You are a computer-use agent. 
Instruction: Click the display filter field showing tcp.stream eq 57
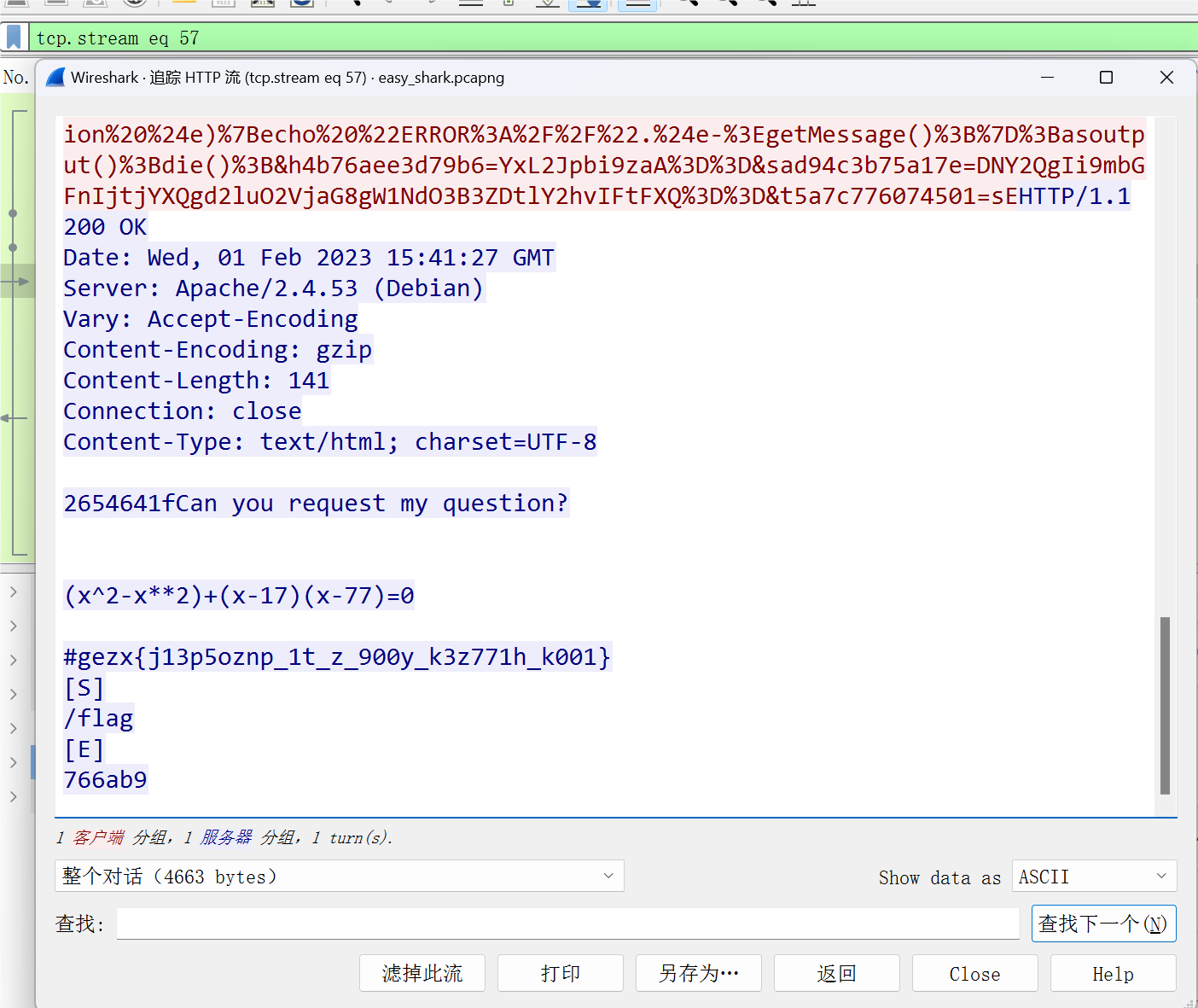tap(613, 38)
